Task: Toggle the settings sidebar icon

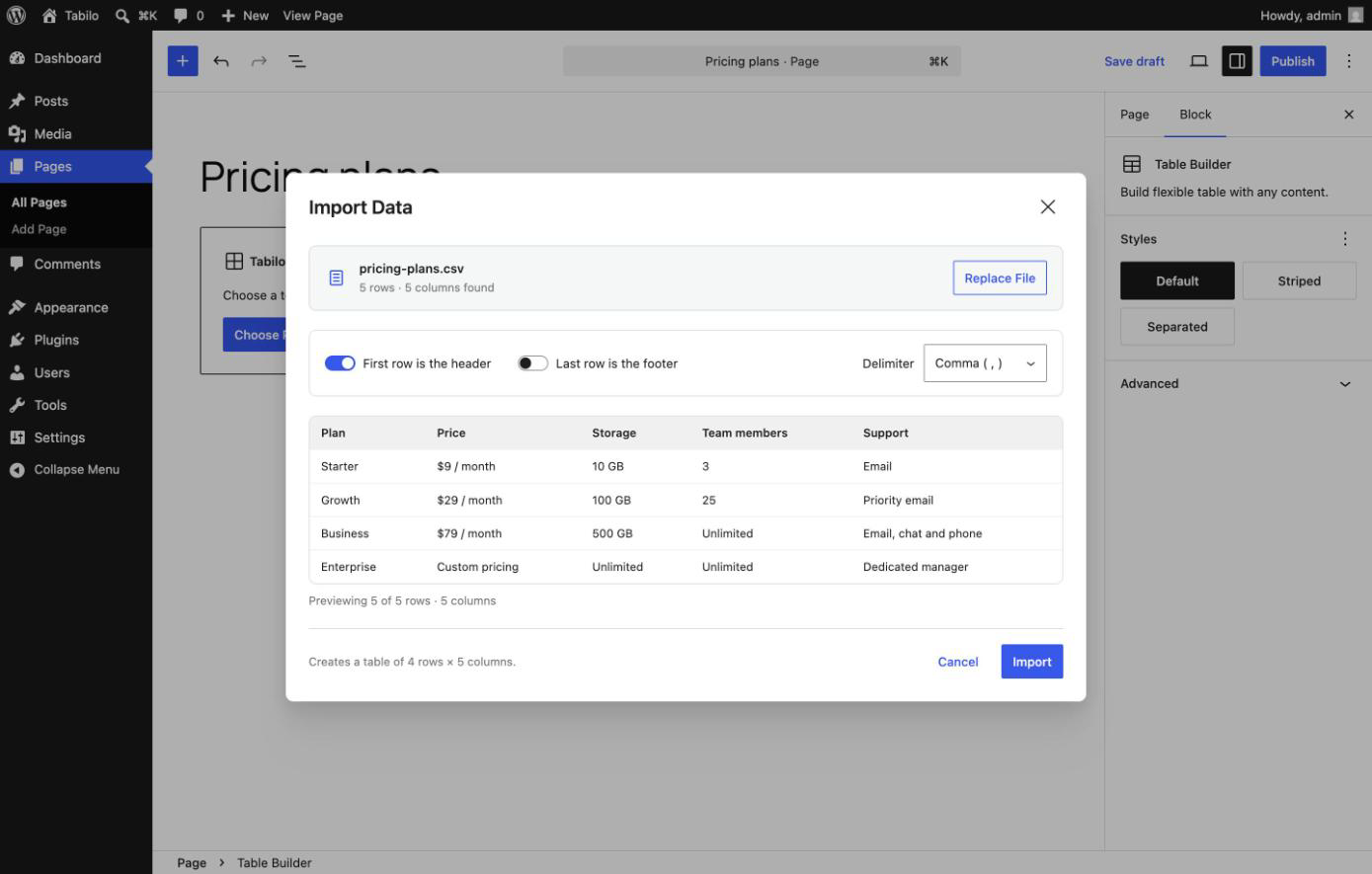Action: coord(1237,61)
